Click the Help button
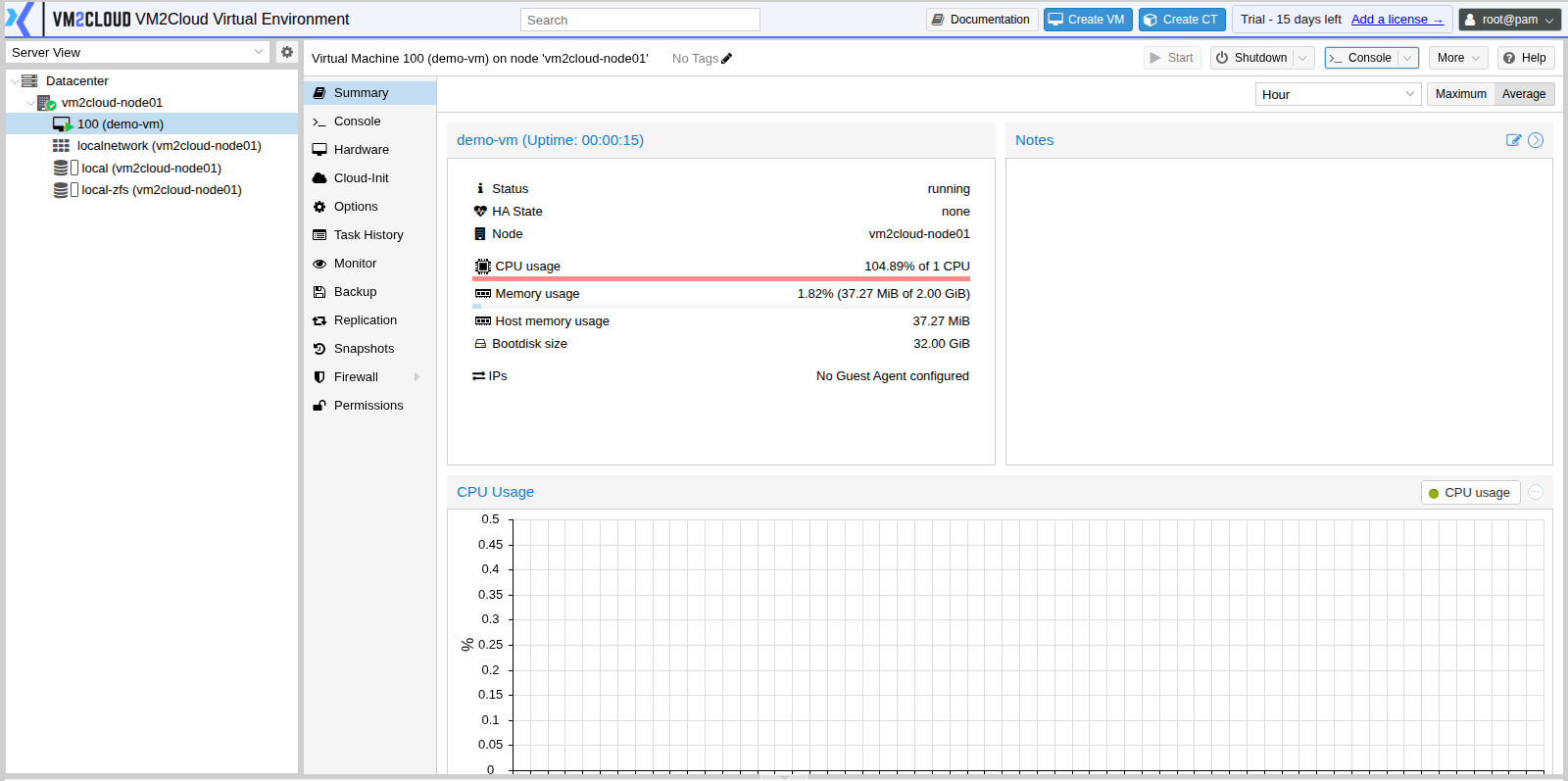 pos(1526,58)
